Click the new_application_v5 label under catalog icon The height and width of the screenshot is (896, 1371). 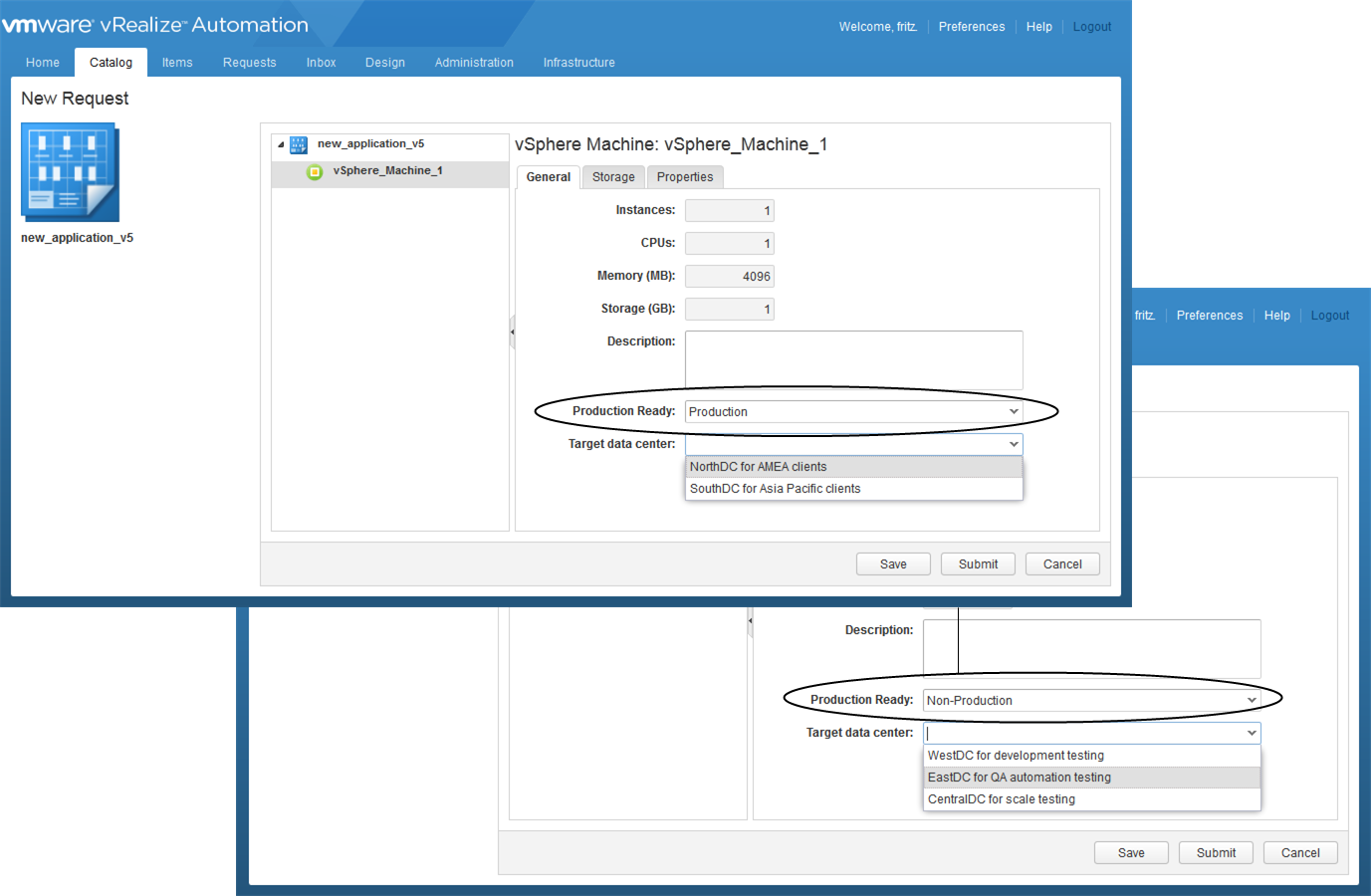point(77,238)
